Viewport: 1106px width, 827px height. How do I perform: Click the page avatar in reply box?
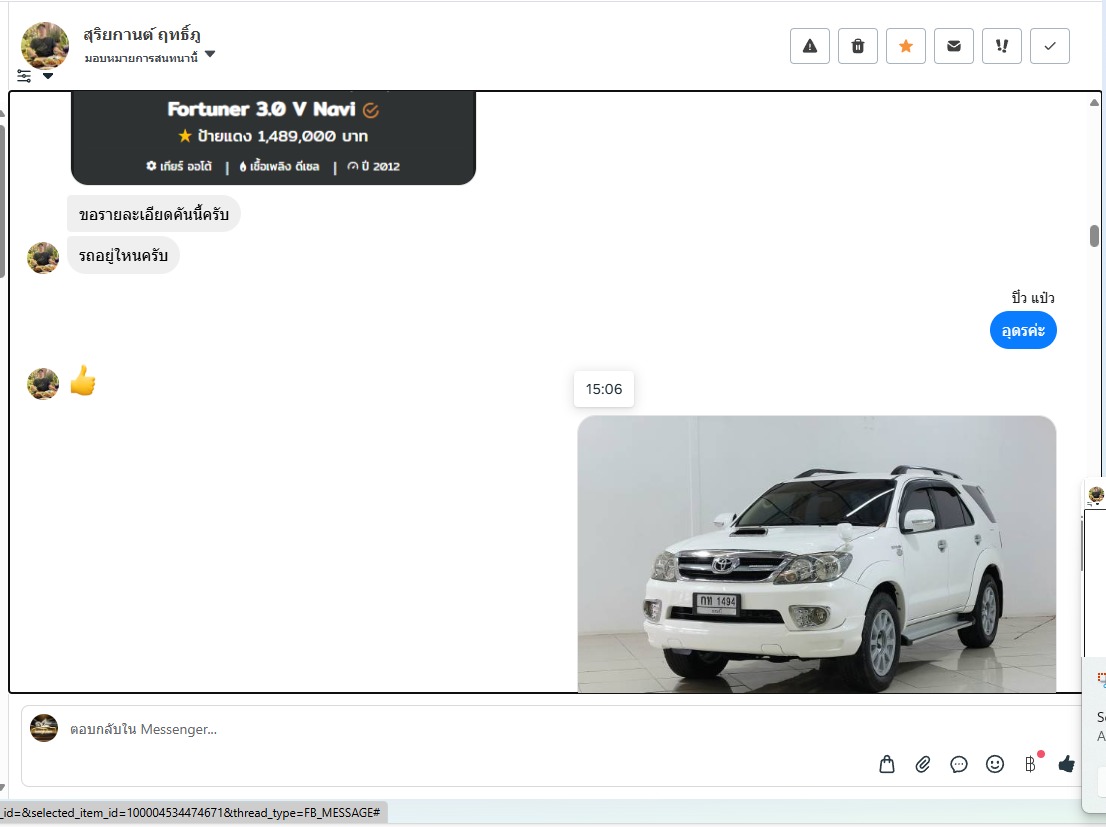[x=44, y=728]
